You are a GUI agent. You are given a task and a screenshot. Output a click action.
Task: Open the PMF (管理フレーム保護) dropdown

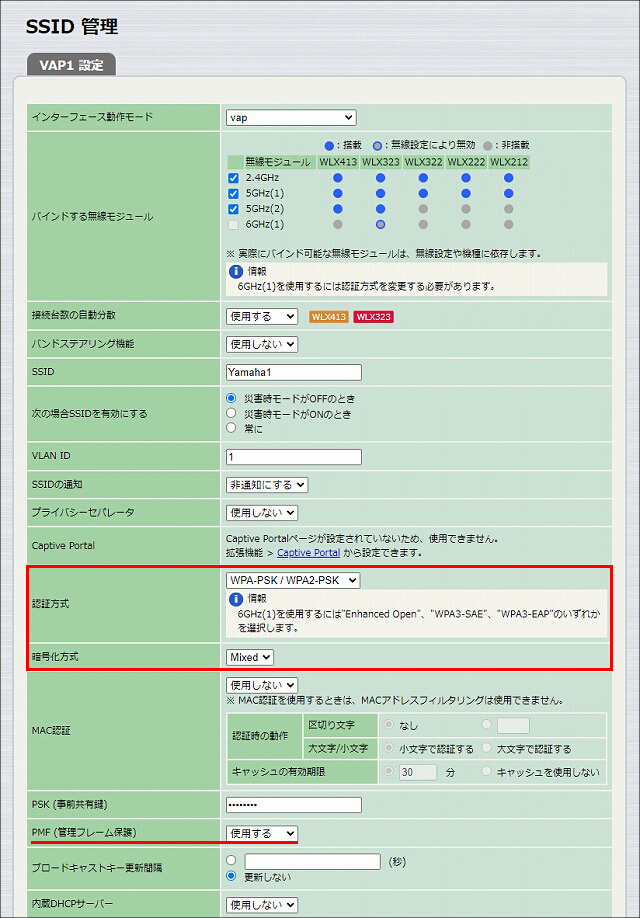(x=262, y=834)
